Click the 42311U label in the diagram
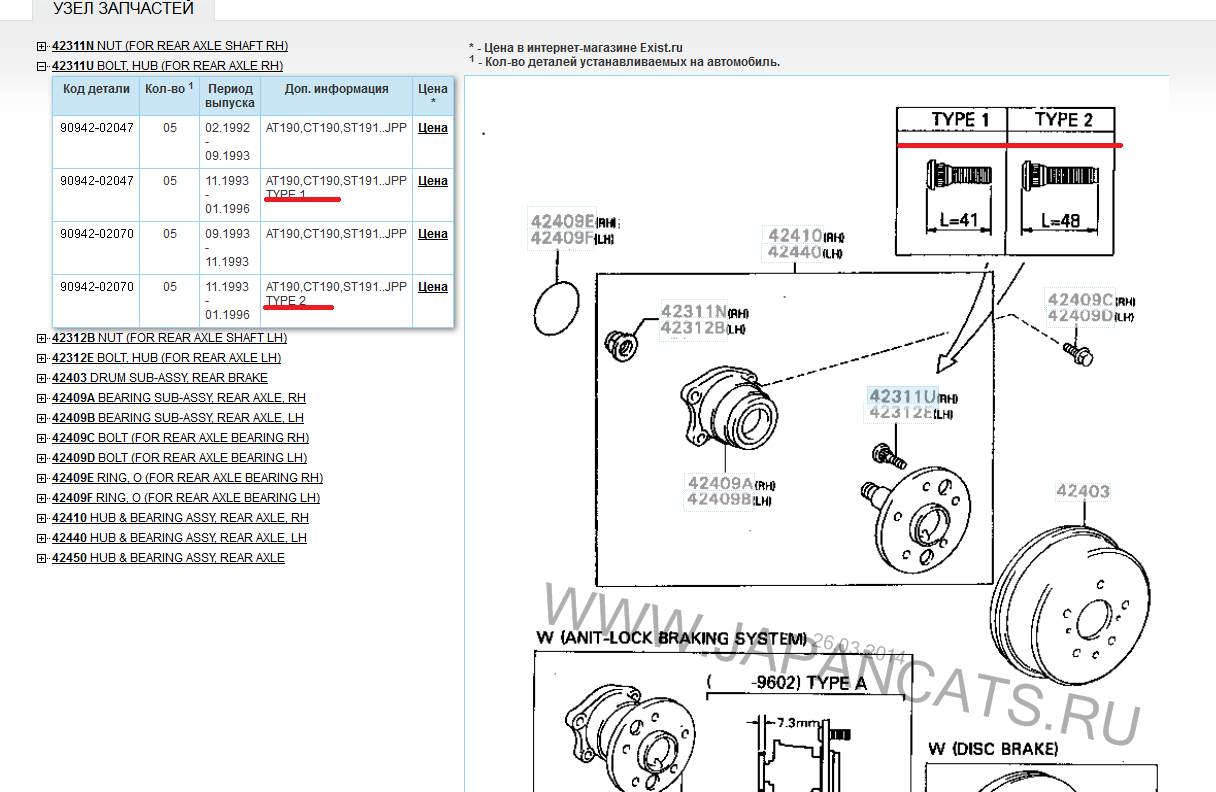Viewport: 1216px width, 792px height. coord(901,396)
